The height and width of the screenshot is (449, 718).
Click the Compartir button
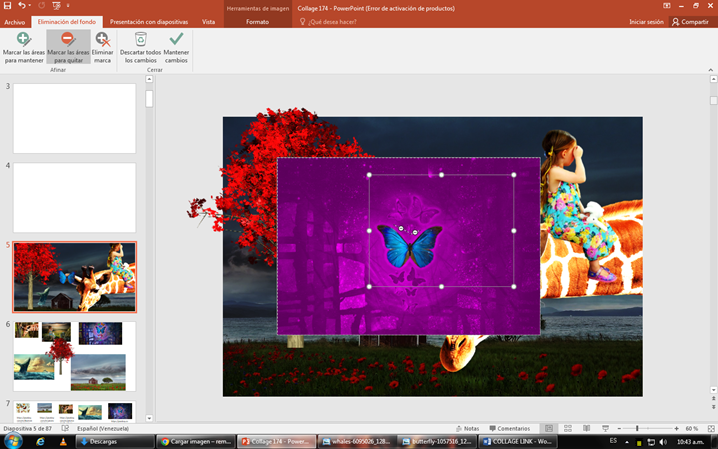(x=690, y=22)
